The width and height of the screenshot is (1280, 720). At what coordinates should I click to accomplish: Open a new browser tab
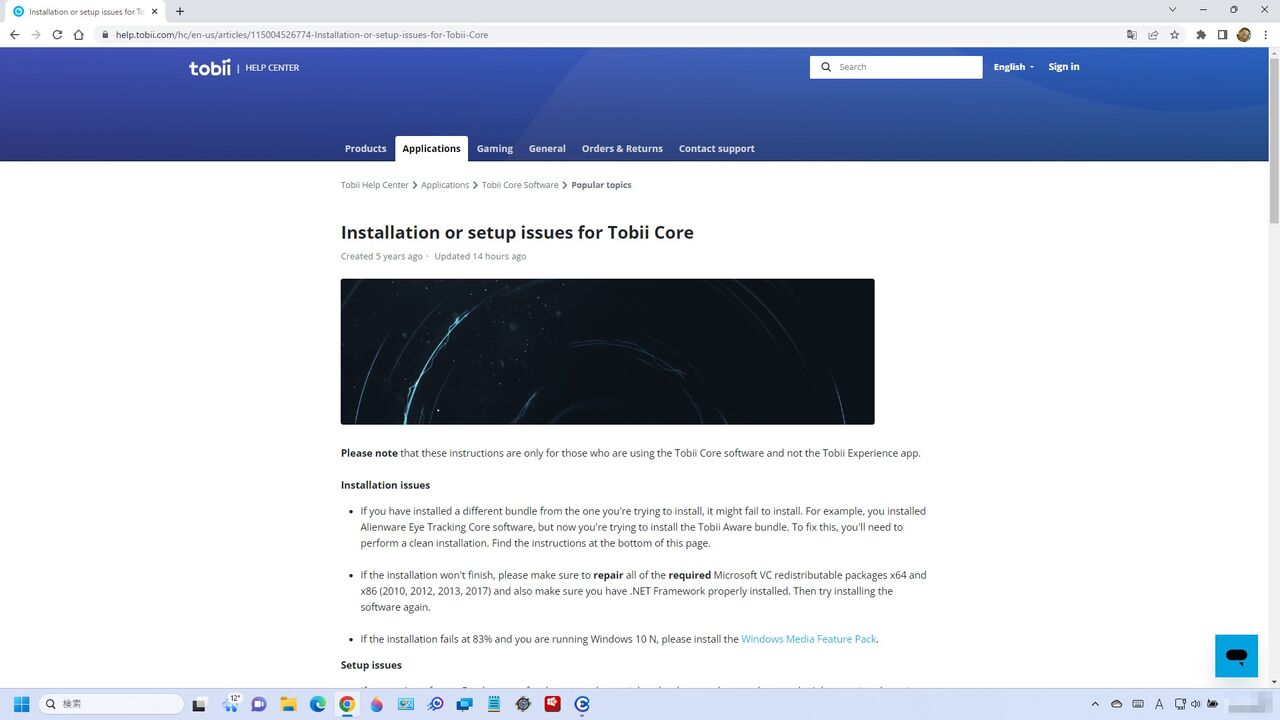click(180, 11)
